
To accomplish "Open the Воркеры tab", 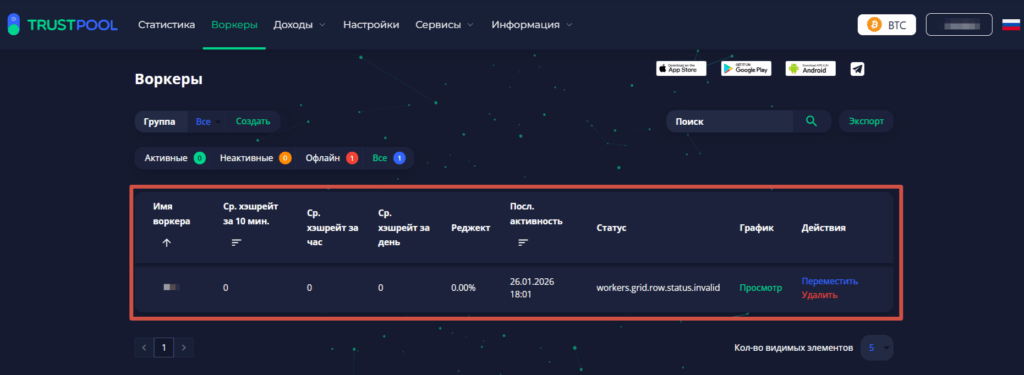I will (x=234, y=25).
